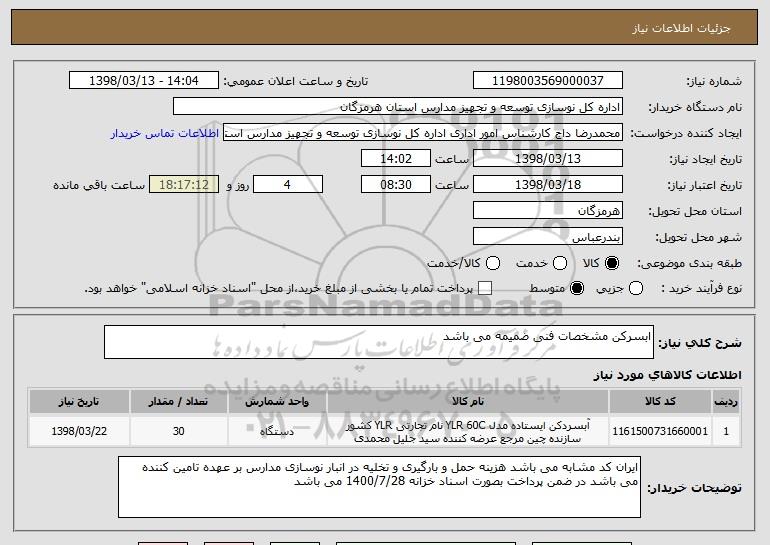
Task: Click the buyer organization name field
Action: [398, 107]
